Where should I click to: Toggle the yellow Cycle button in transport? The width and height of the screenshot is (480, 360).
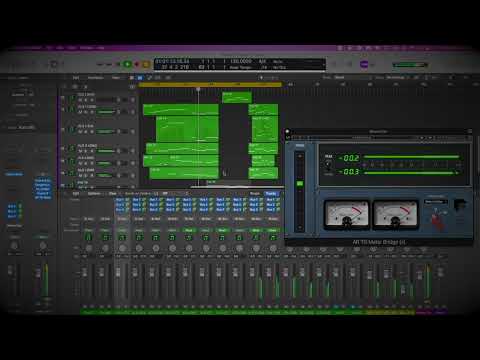(146, 64)
